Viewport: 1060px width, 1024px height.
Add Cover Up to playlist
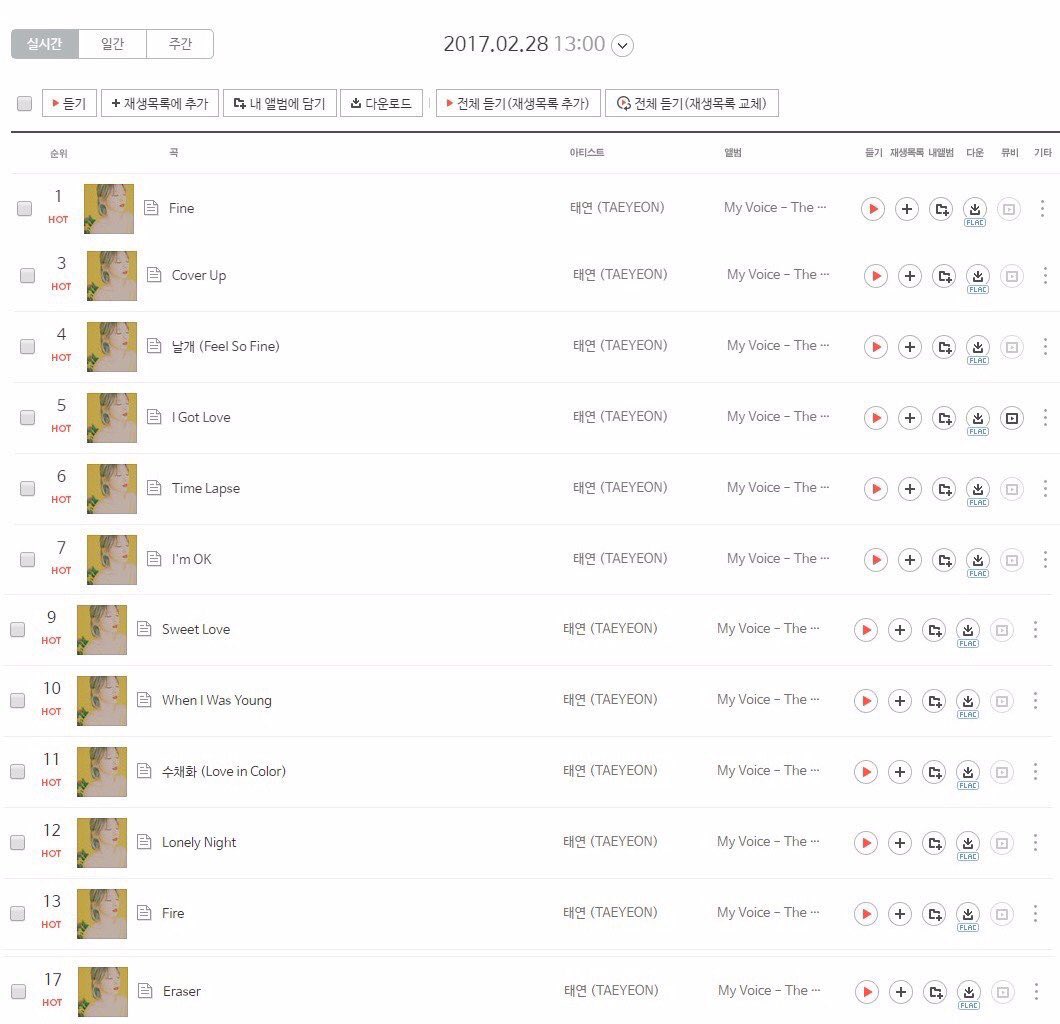click(x=910, y=276)
